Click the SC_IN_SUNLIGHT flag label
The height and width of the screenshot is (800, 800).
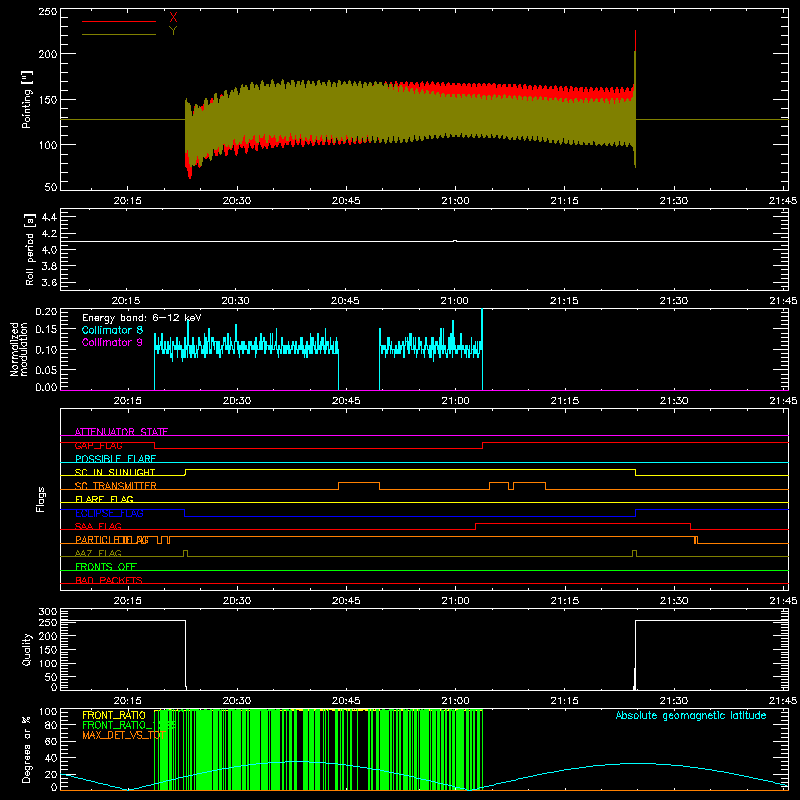click(115, 472)
